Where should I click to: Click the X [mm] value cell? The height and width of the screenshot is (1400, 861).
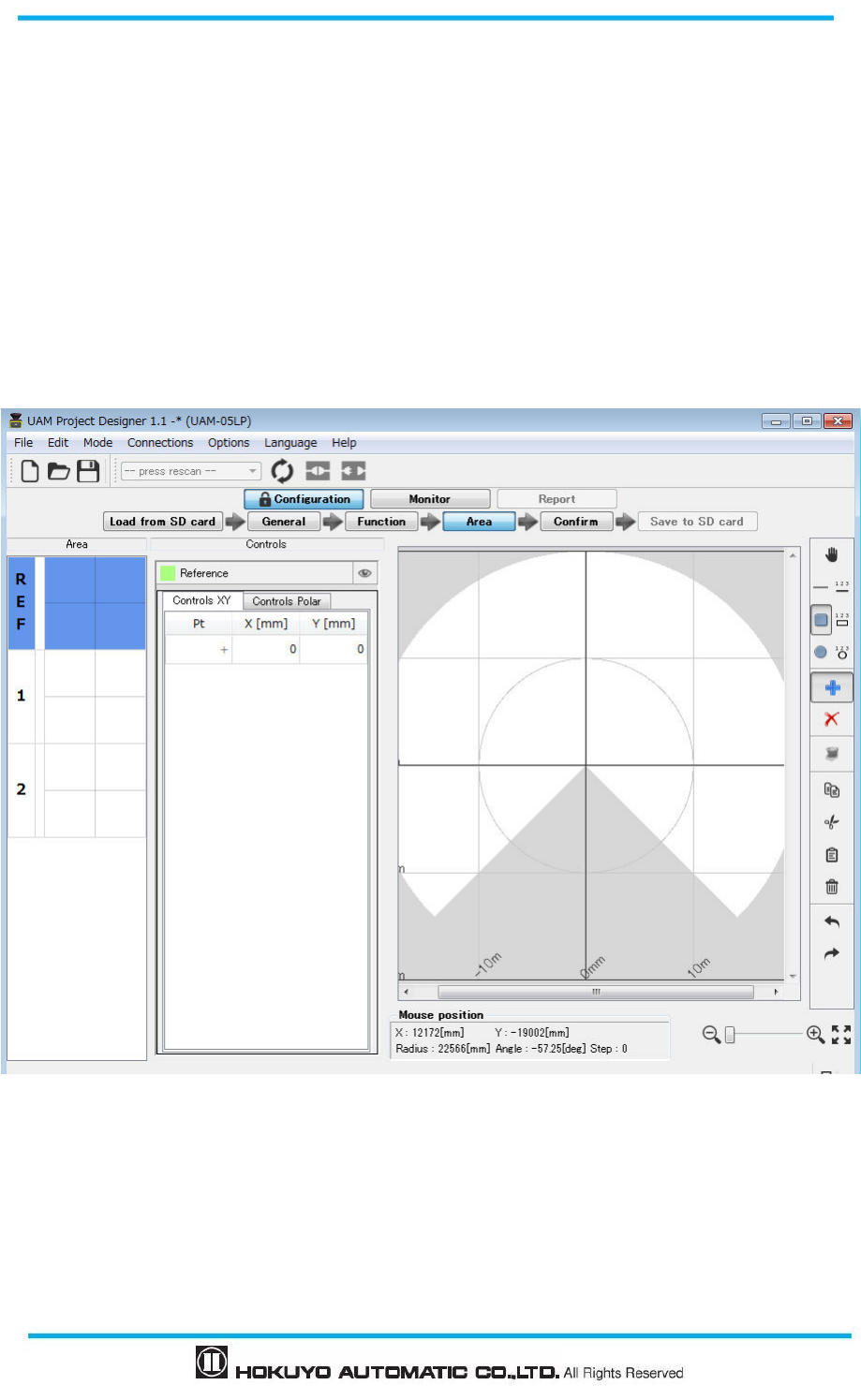coord(266,649)
